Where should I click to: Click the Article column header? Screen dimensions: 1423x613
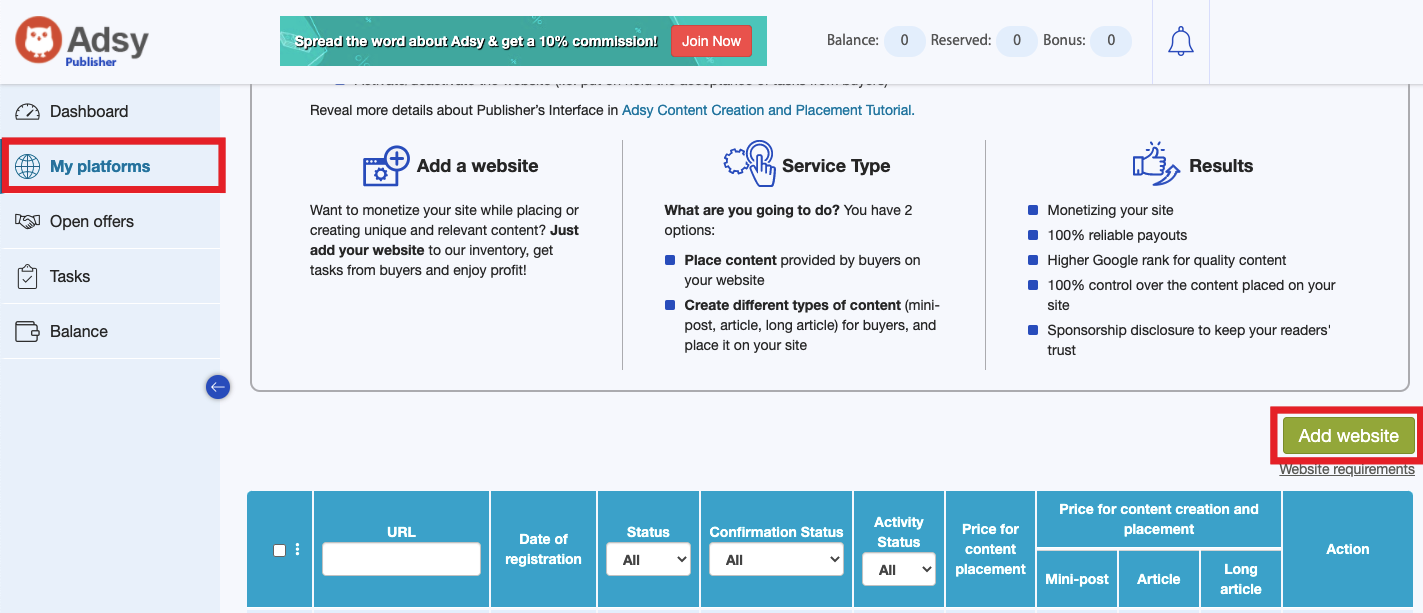tap(1158, 579)
